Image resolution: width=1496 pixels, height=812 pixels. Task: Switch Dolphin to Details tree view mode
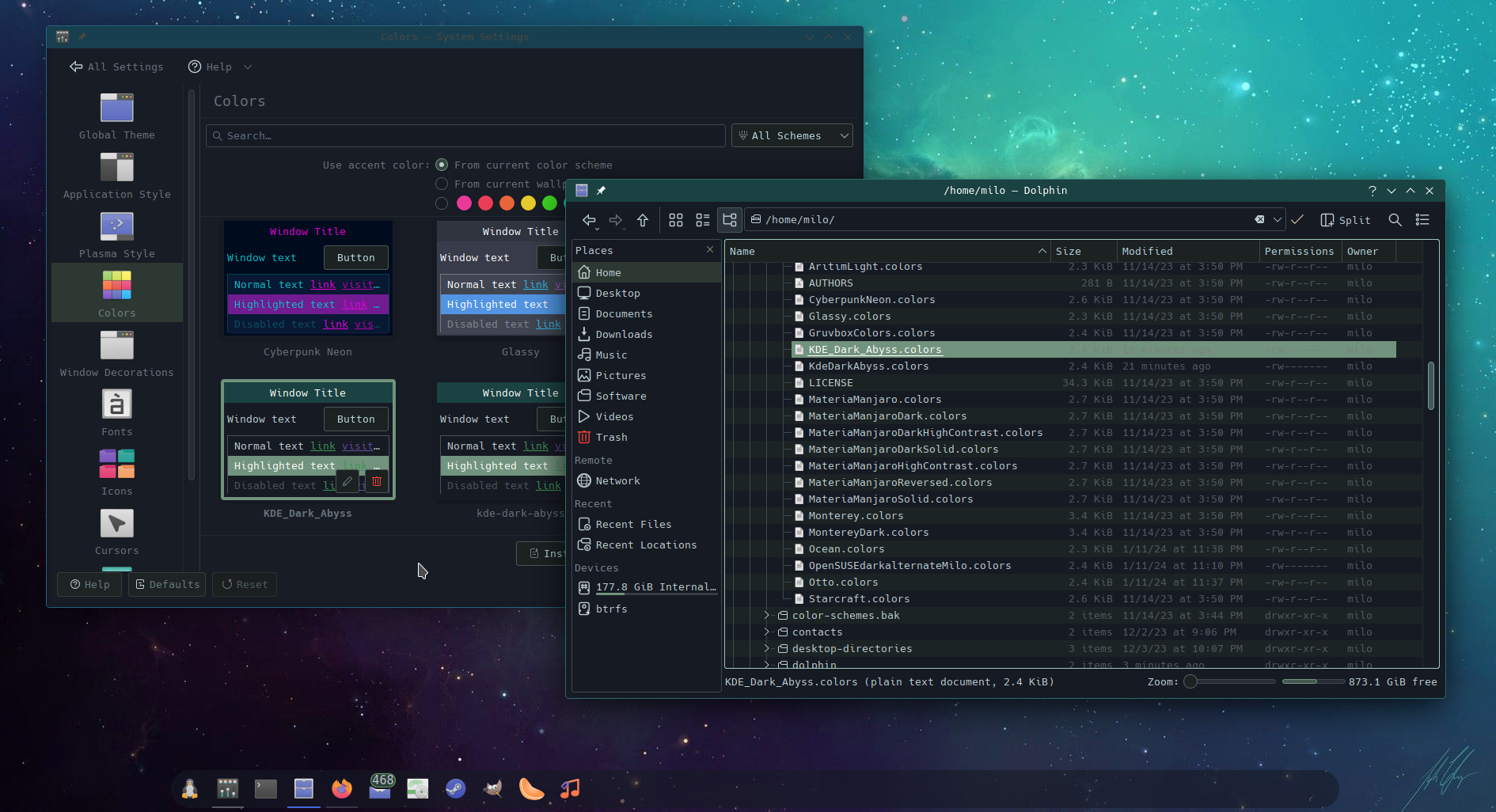coord(730,220)
